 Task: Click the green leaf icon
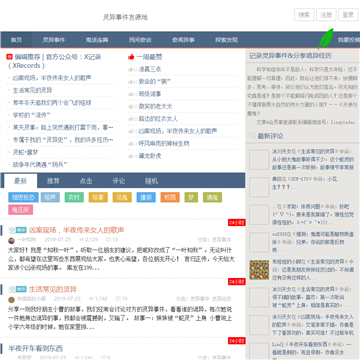pyautogui.click(x=325, y=39)
